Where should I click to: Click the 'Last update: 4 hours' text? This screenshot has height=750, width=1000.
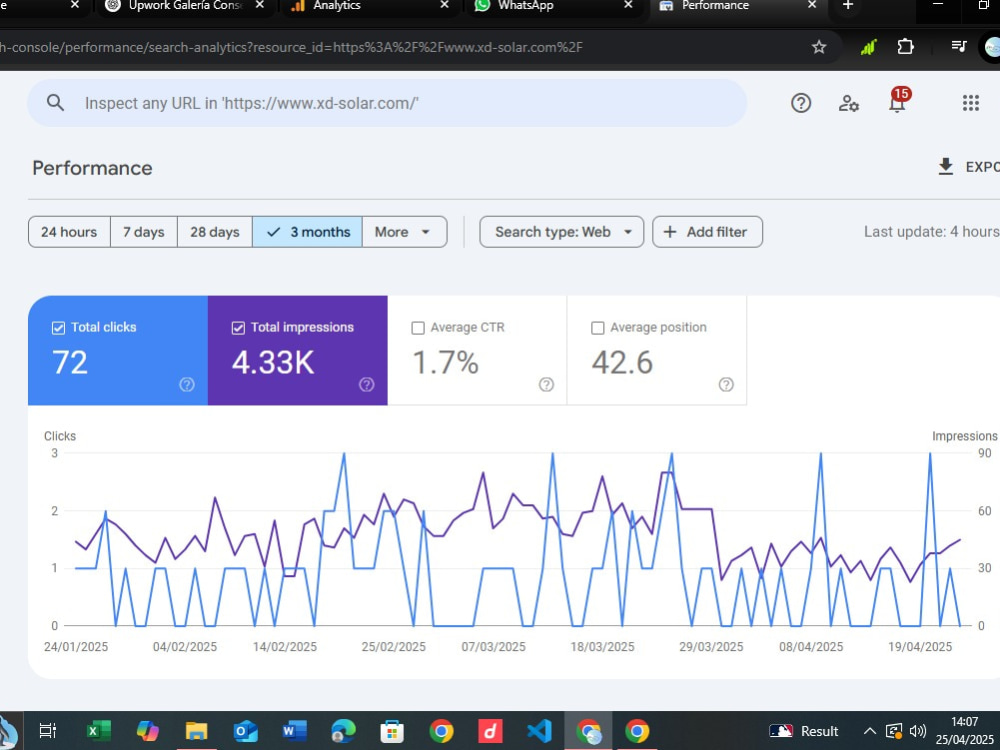point(932,232)
